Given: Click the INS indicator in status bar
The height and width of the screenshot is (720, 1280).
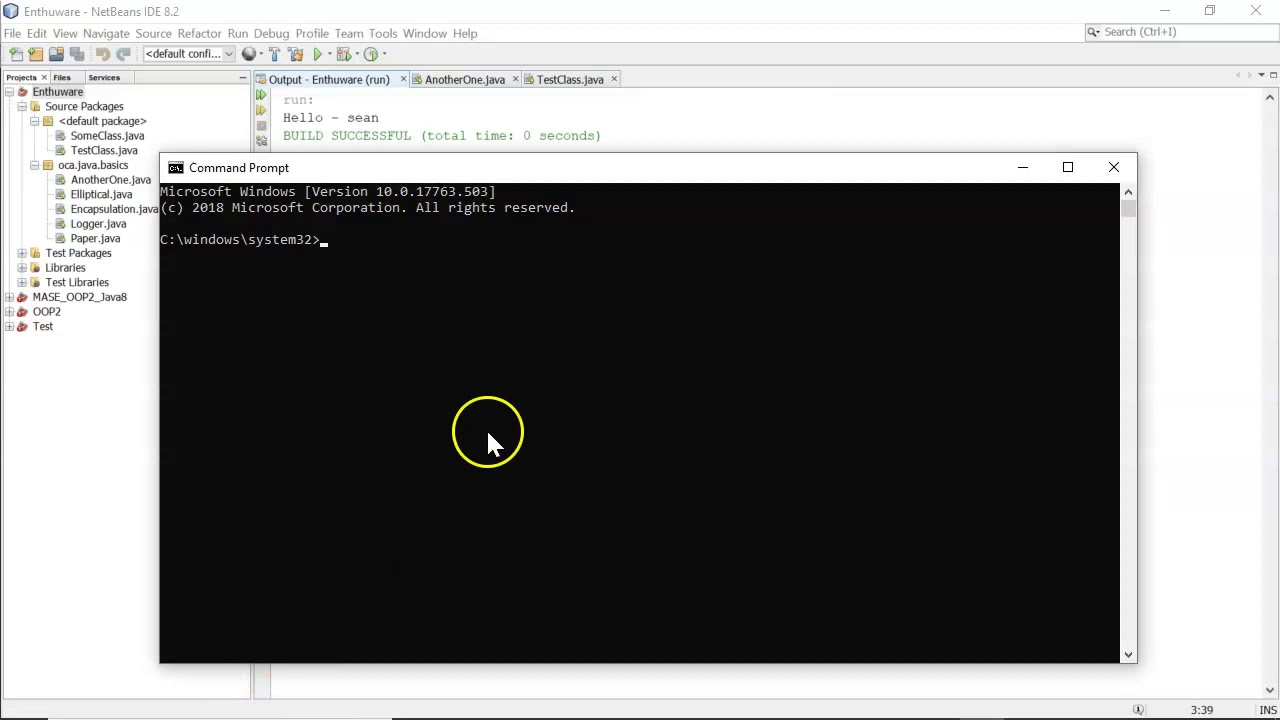Looking at the screenshot, I should point(1267,710).
